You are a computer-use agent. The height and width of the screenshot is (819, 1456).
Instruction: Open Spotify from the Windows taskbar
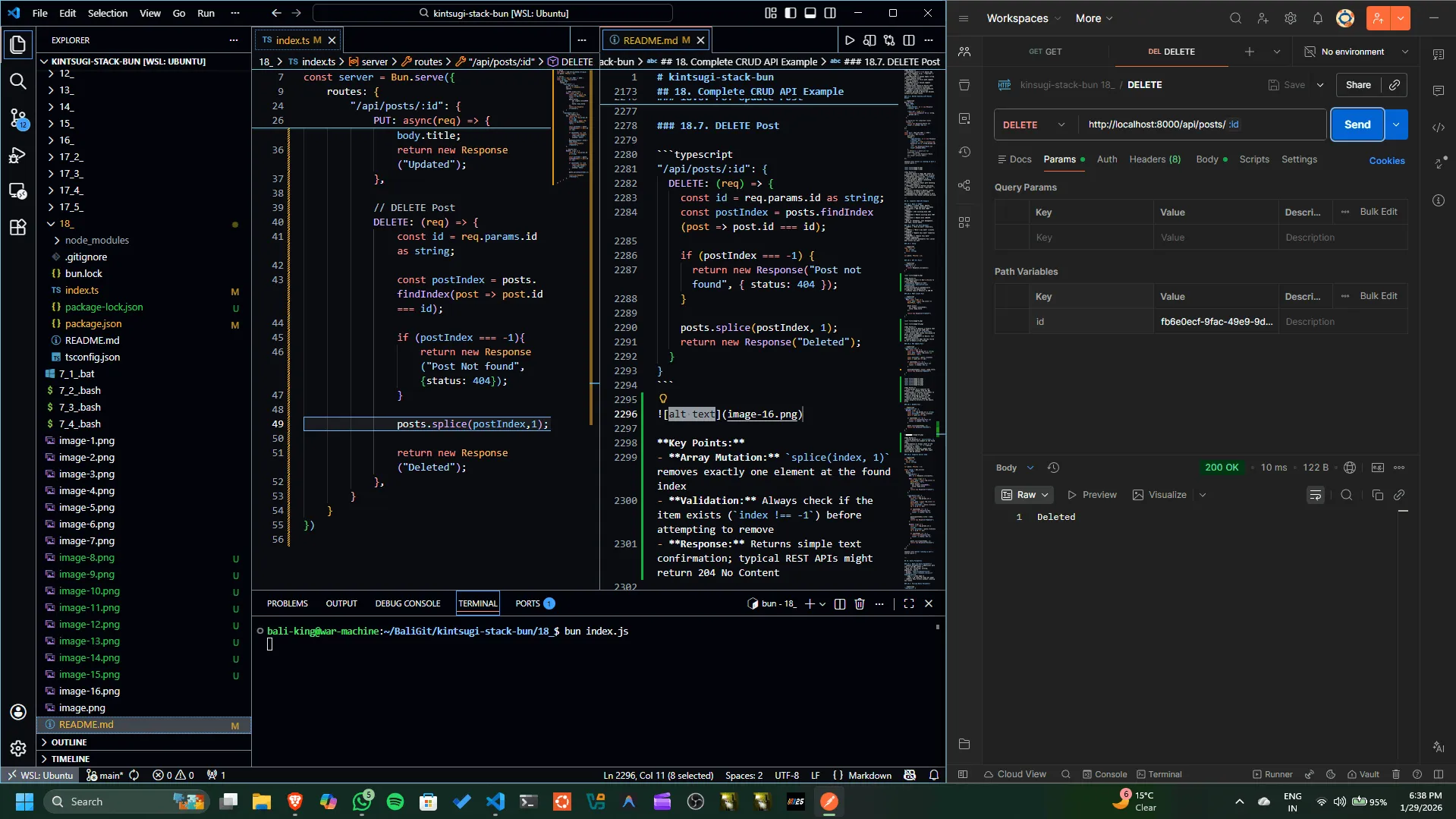pos(395,802)
